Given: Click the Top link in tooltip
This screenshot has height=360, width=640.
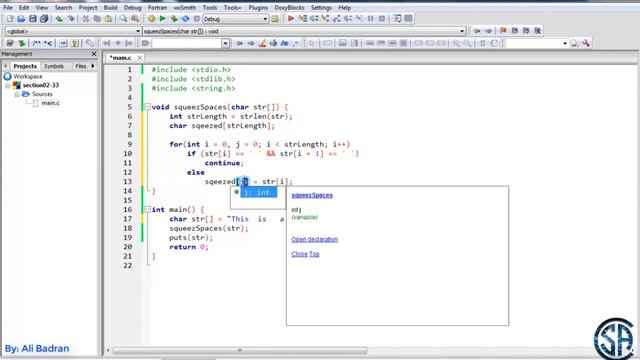Looking at the screenshot, I should pyautogui.click(x=314, y=254).
